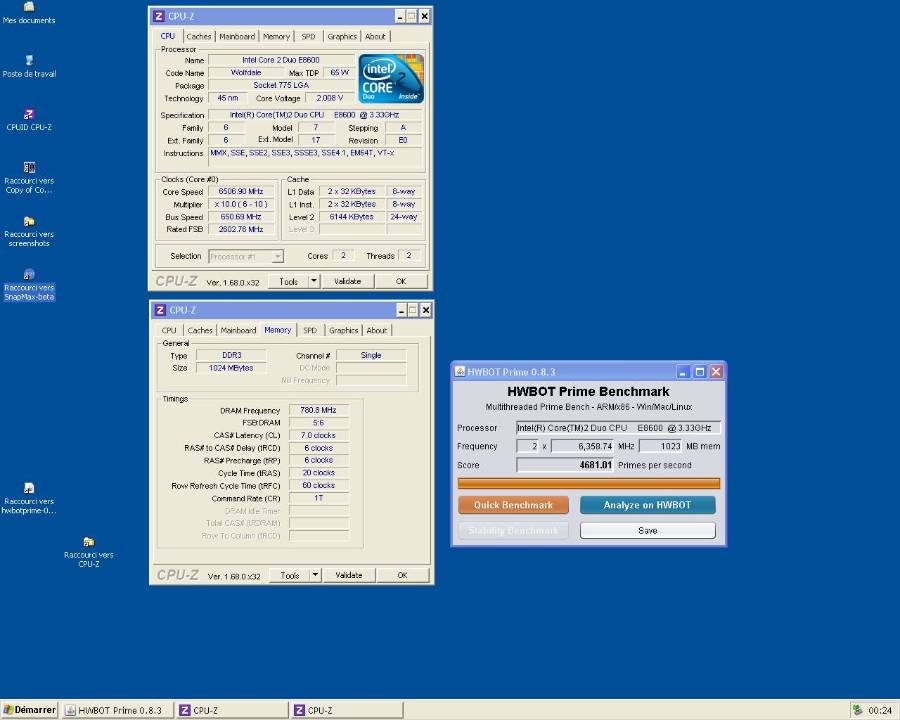The width and height of the screenshot is (900, 720).
Task: Click OK button in top CPU-Z window
Action: (401, 281)
